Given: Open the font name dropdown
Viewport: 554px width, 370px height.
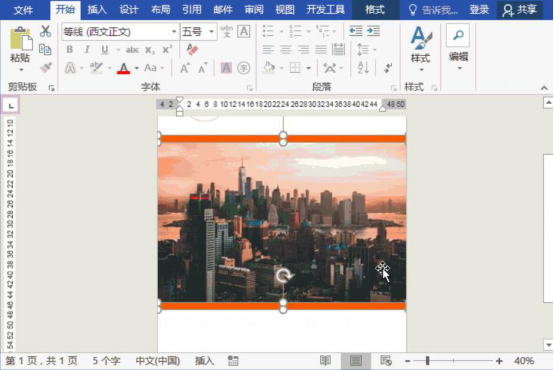Looking at the screenshot, I should tap(174, 32).
